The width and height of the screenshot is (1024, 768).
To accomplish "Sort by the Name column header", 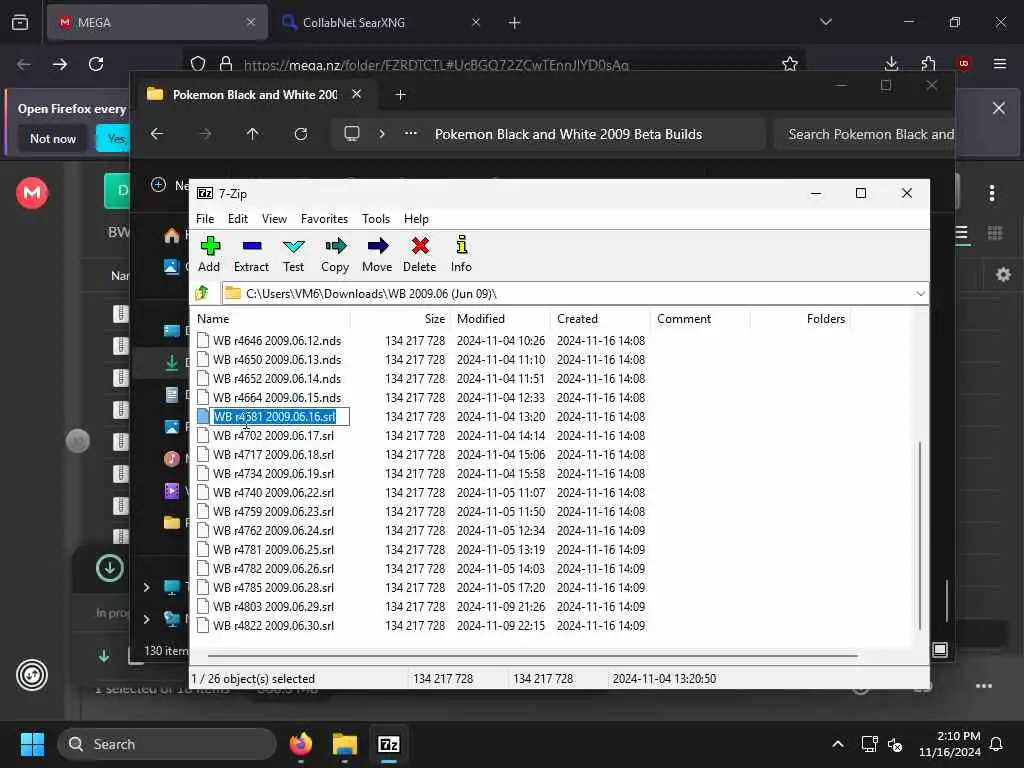I will point(272,319).
